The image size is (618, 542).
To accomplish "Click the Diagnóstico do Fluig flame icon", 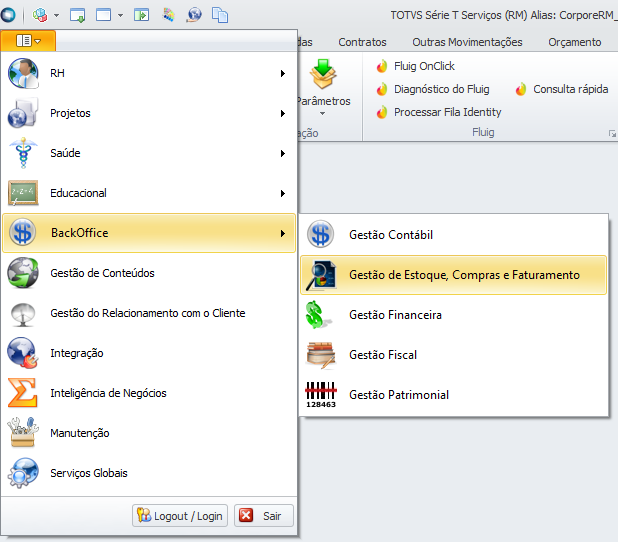I will tap(382, 89).
